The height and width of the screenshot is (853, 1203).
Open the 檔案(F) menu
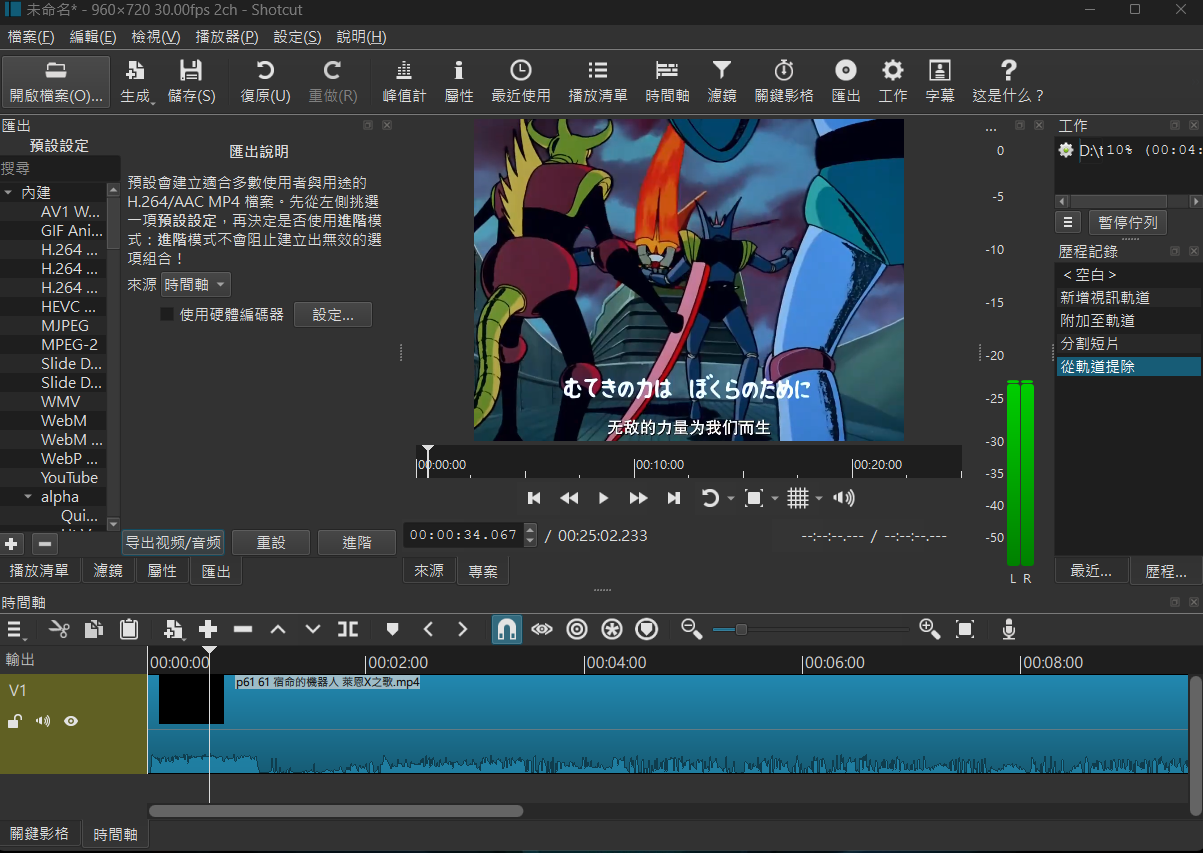click(x=31, y=37)
